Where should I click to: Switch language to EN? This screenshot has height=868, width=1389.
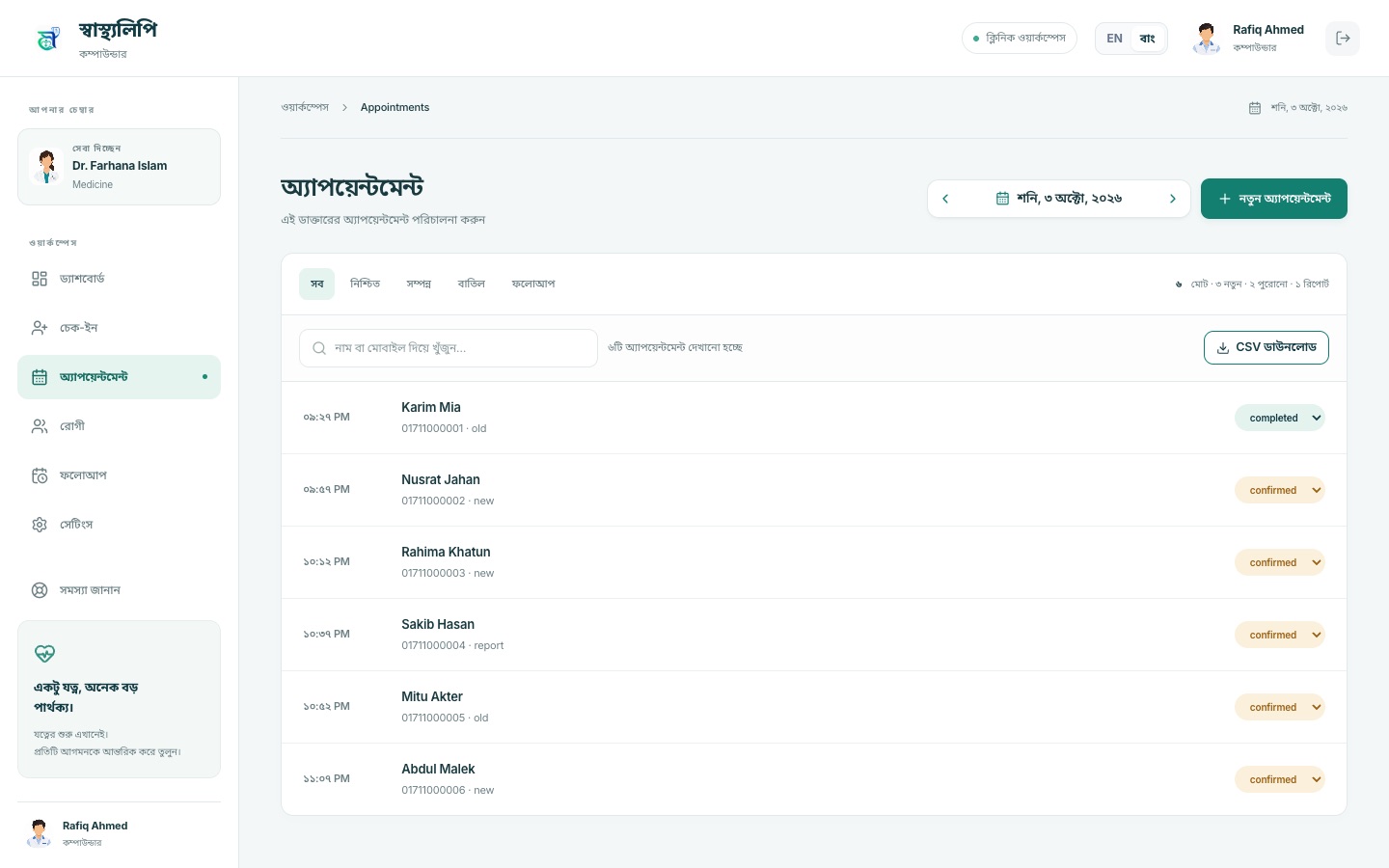1114,39
